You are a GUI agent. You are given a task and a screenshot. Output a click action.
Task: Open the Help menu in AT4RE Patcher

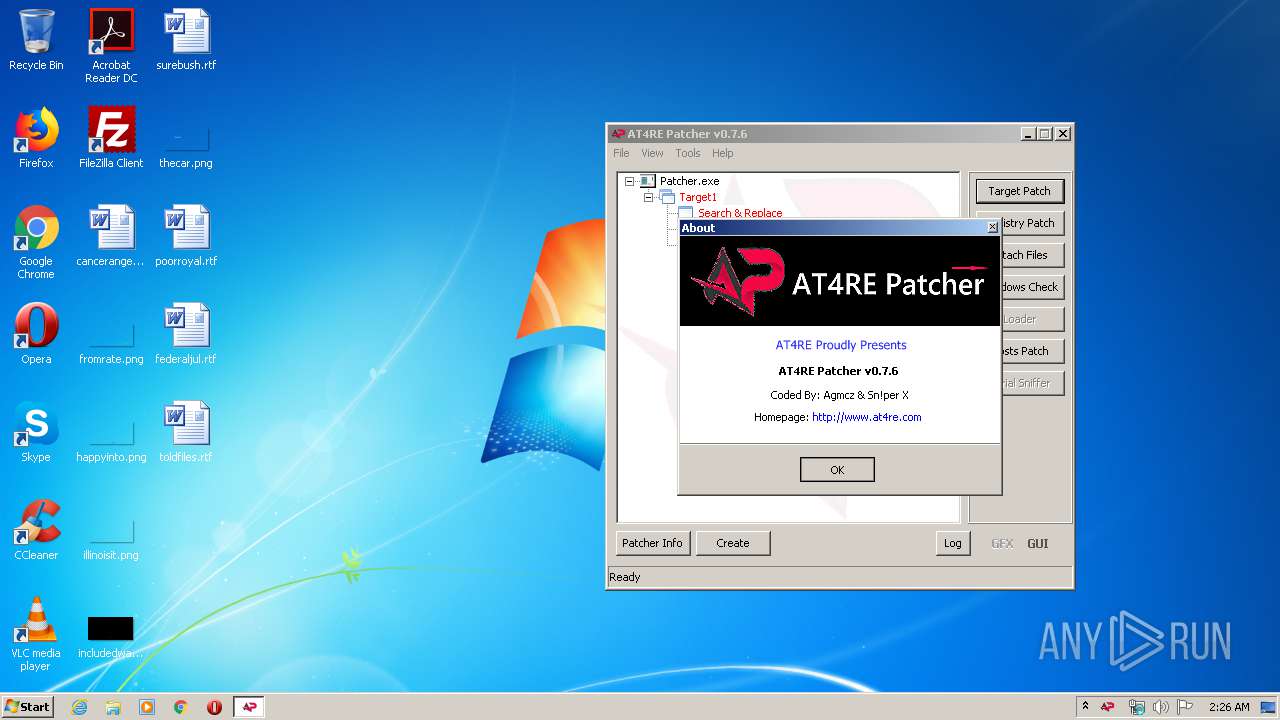point(722,153)
